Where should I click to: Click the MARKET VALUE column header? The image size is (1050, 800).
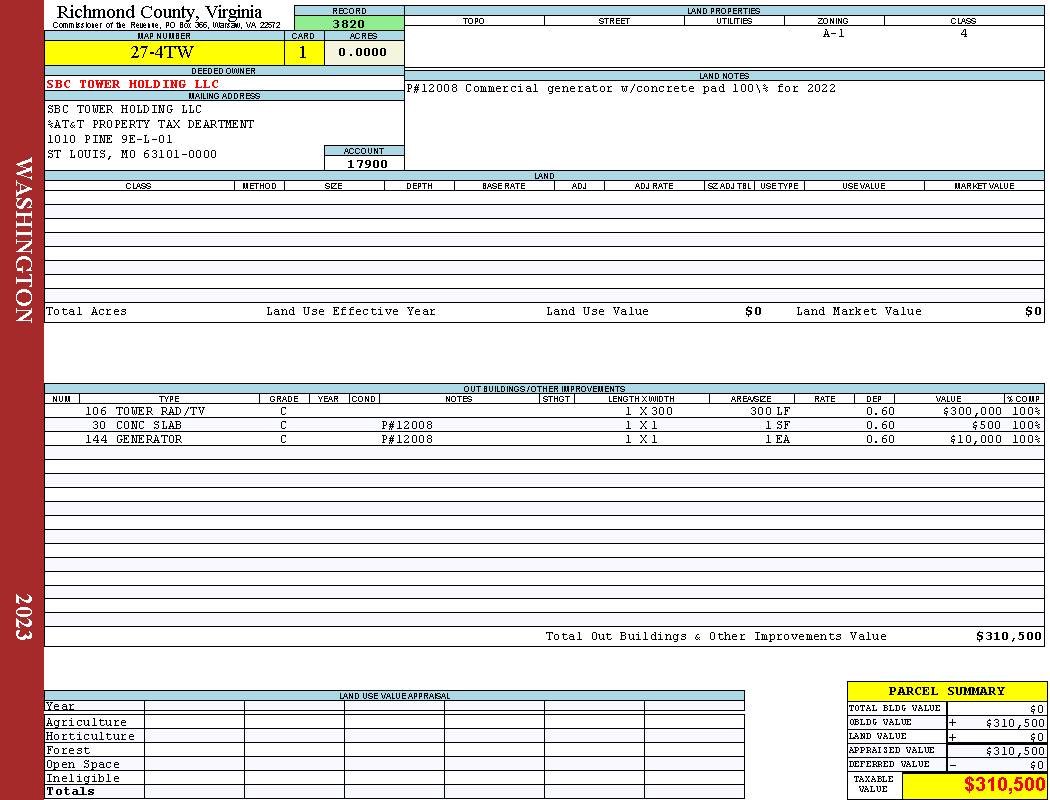click(984, 186)
